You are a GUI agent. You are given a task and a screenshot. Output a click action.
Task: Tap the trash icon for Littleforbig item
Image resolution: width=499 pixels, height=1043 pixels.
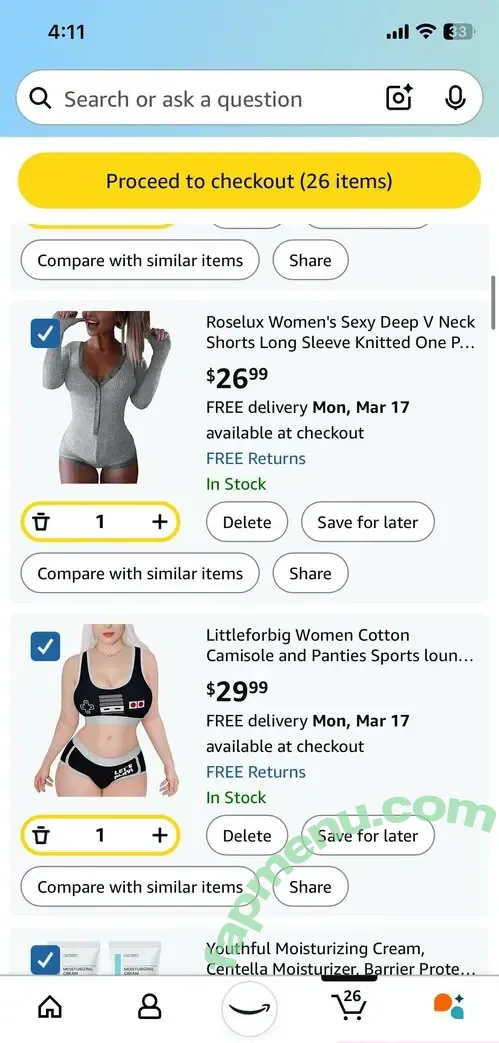[41, 835]
